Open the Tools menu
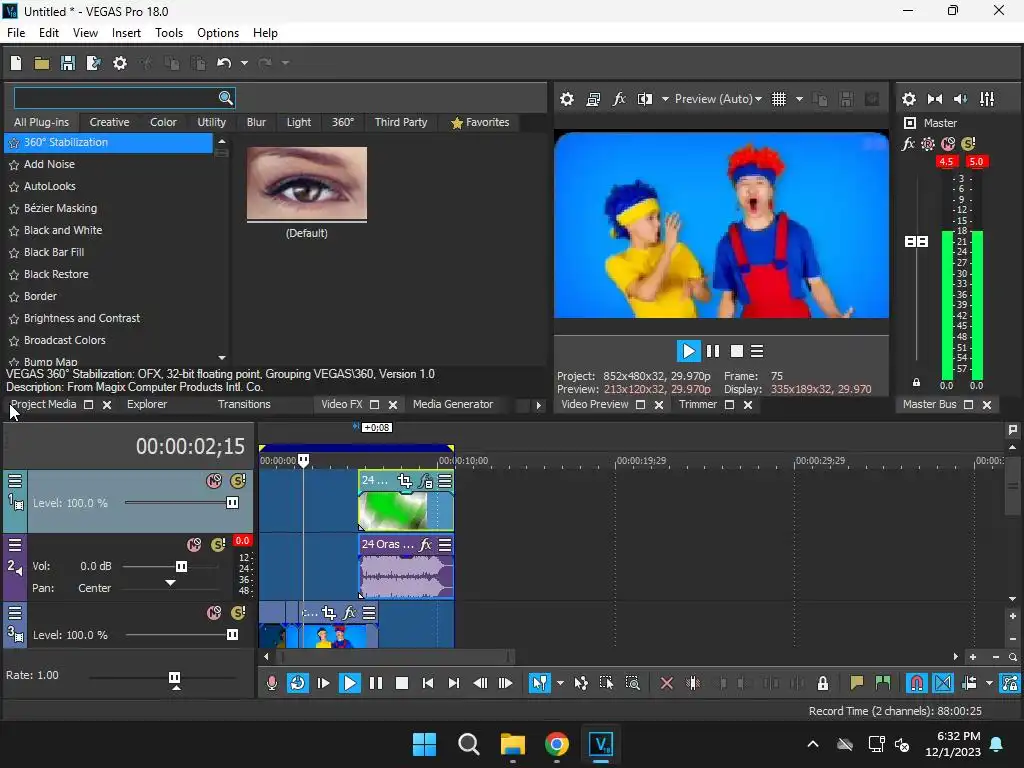This screenshot has width=1024, height=768. [x=168, y=33]
